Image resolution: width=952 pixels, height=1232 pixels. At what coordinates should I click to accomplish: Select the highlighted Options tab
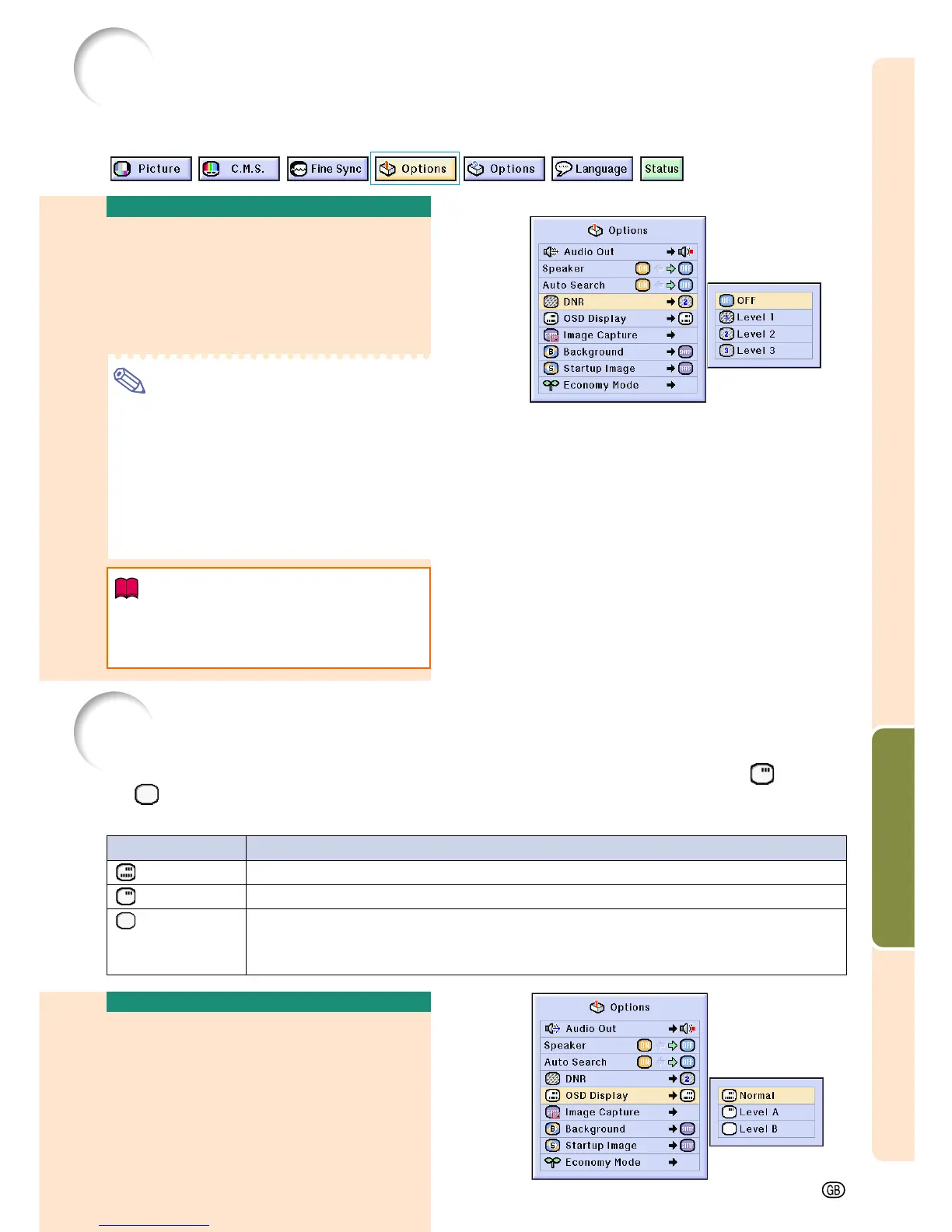pyautogui.click(x=415, y=169)
